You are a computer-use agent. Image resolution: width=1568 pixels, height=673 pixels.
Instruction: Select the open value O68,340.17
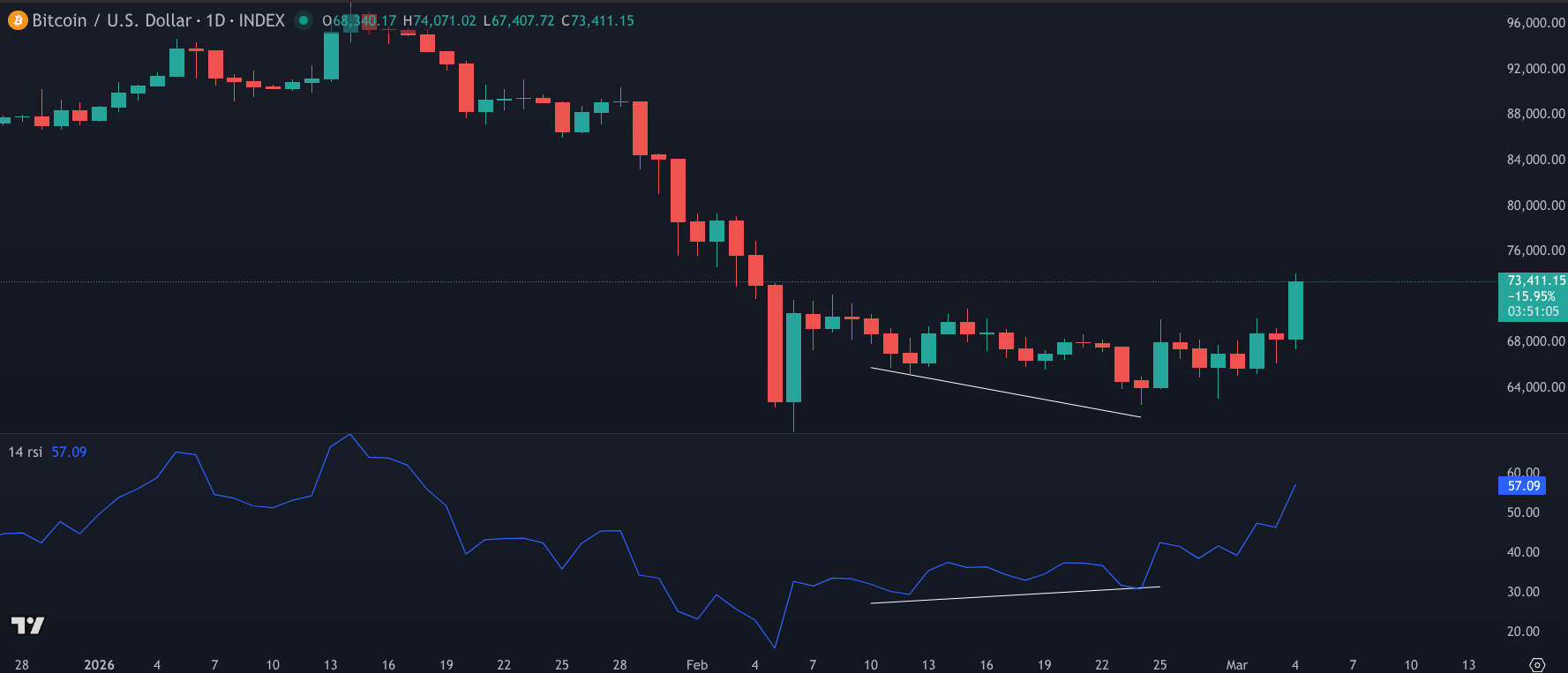[359, 20]
